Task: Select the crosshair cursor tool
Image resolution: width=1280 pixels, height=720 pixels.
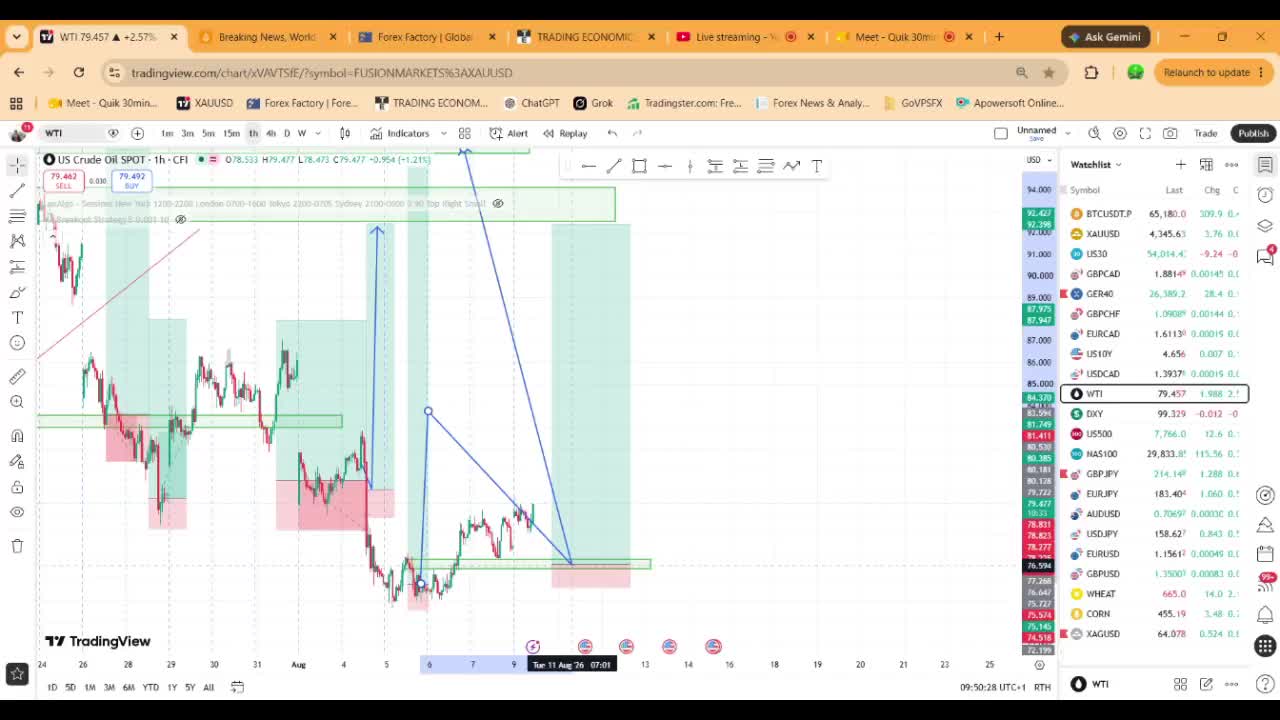Action: point(17,166)
